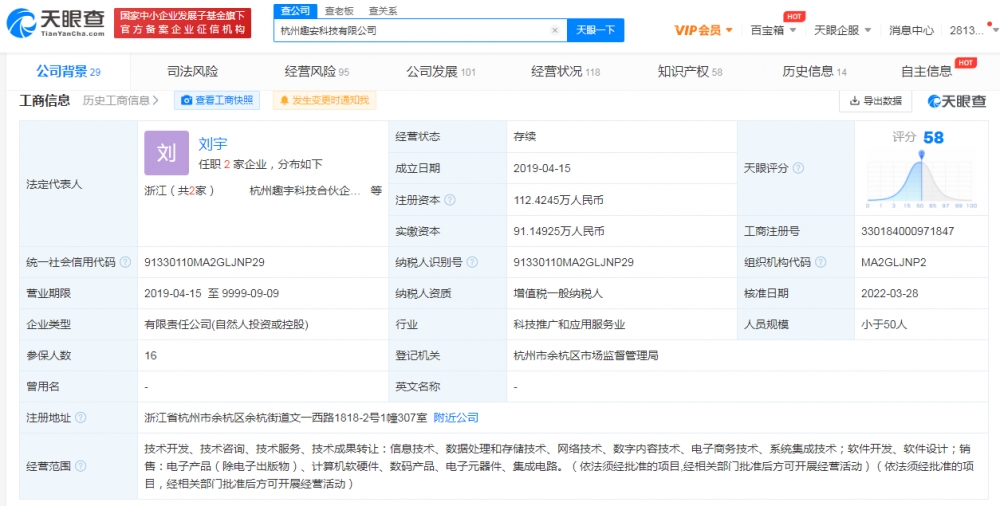Click the 天眼评分 distribution chart
The width and height of the screenshot is (1000, 506).
(921, 179)
